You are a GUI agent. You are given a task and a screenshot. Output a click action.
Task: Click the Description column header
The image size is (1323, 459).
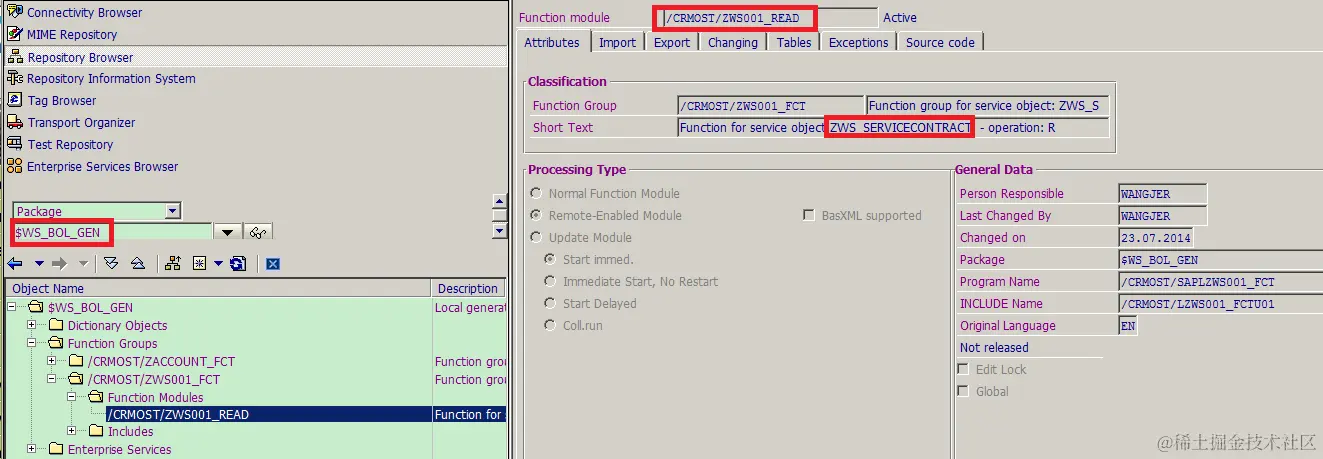coord(469,288)
